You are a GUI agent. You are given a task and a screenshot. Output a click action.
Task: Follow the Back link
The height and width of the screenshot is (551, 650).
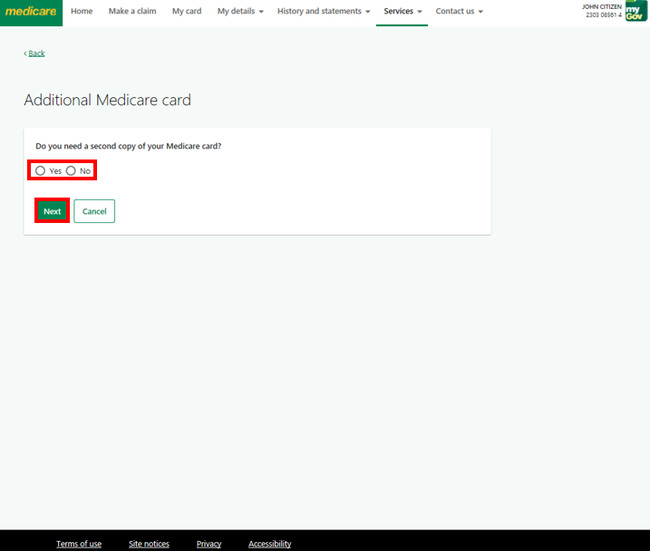point(34,53)
